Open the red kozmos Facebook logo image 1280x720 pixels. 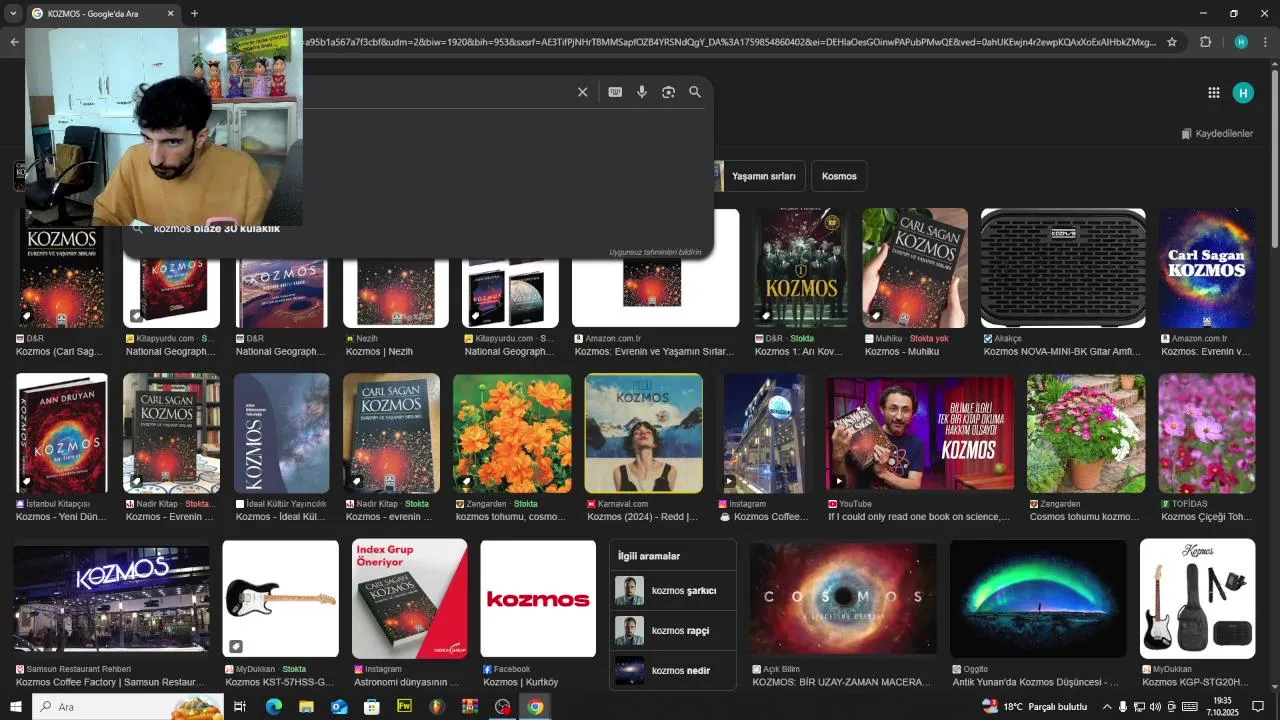[538, 598]
